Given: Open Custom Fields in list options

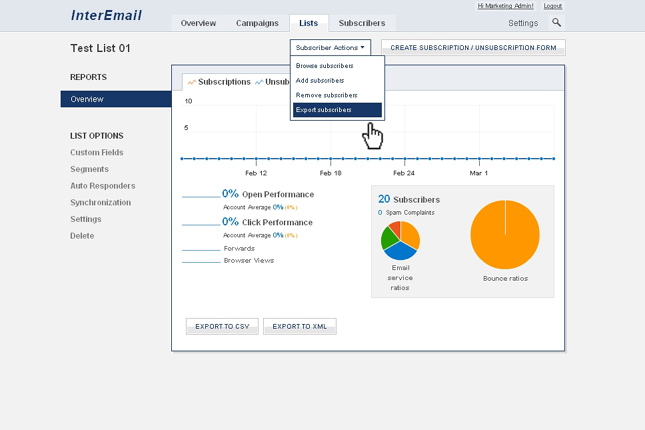Looking at the screenshot, I should click(97, 153).
